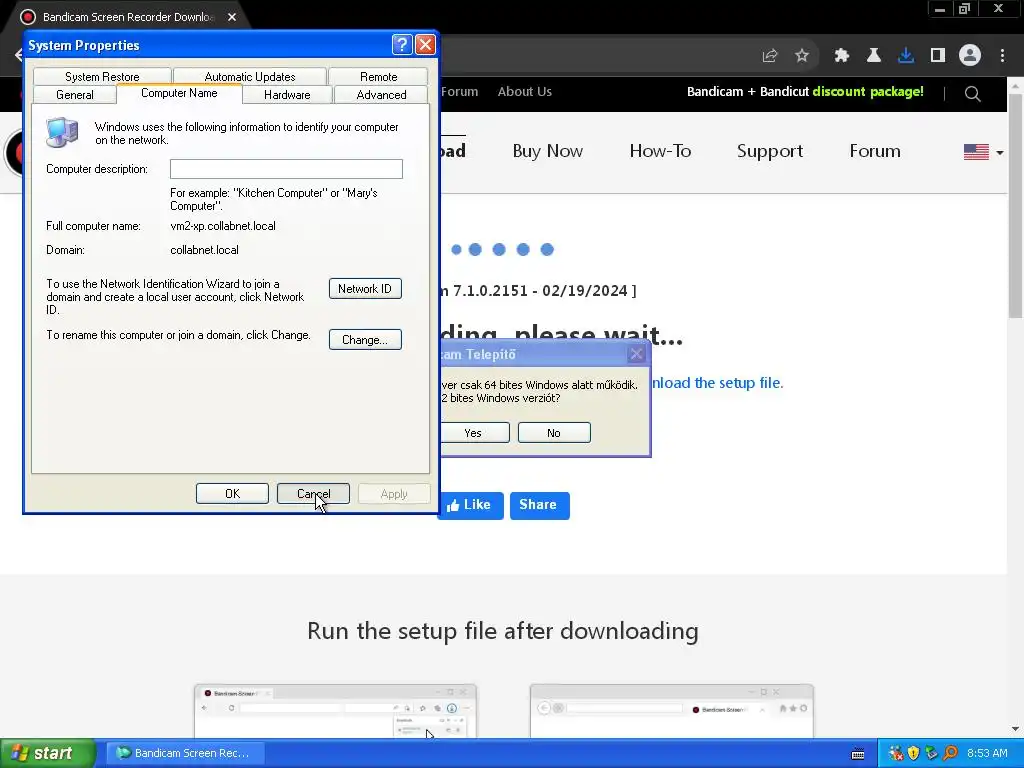
Task: Open the Chrome profile avatar icon
Action: pyautogui.click(x=970, y=56)
